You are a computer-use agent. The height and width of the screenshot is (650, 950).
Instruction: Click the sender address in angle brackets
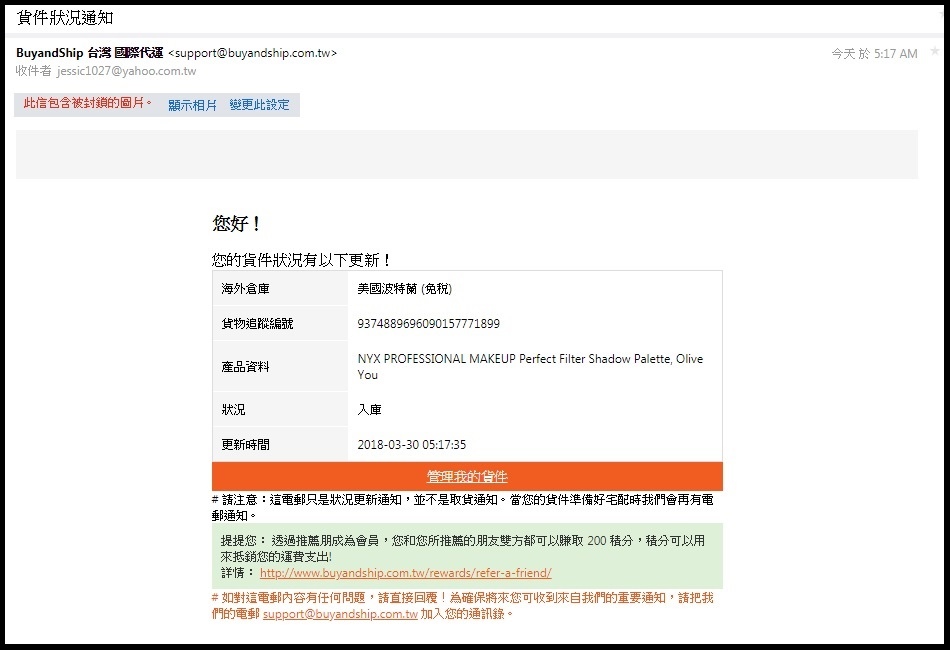252,54
